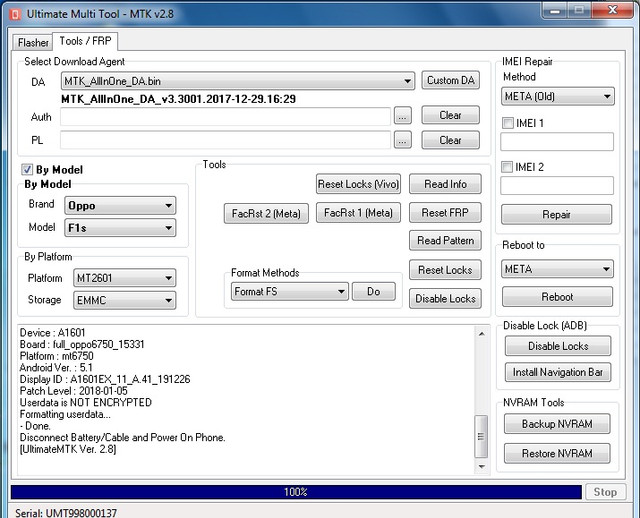Click 'Formatting userdata...' log line
640x518 pixels.
[65, 414]
